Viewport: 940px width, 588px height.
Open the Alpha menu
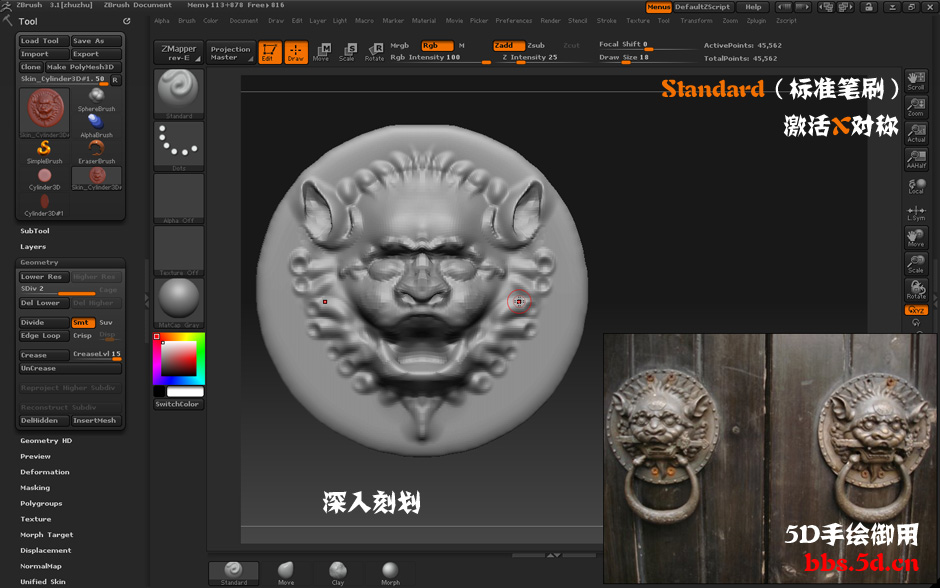click(x=162, y=20)
